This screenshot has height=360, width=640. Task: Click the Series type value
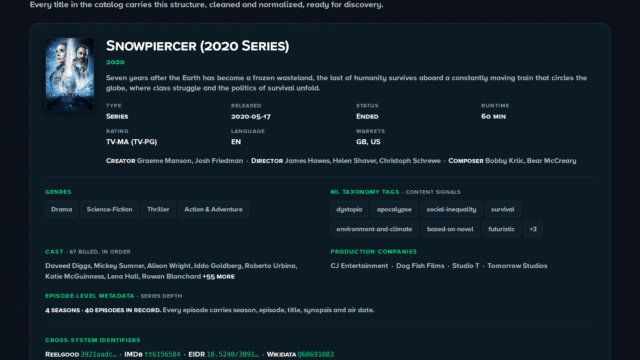pyautogui.click(x=117, y=116)
